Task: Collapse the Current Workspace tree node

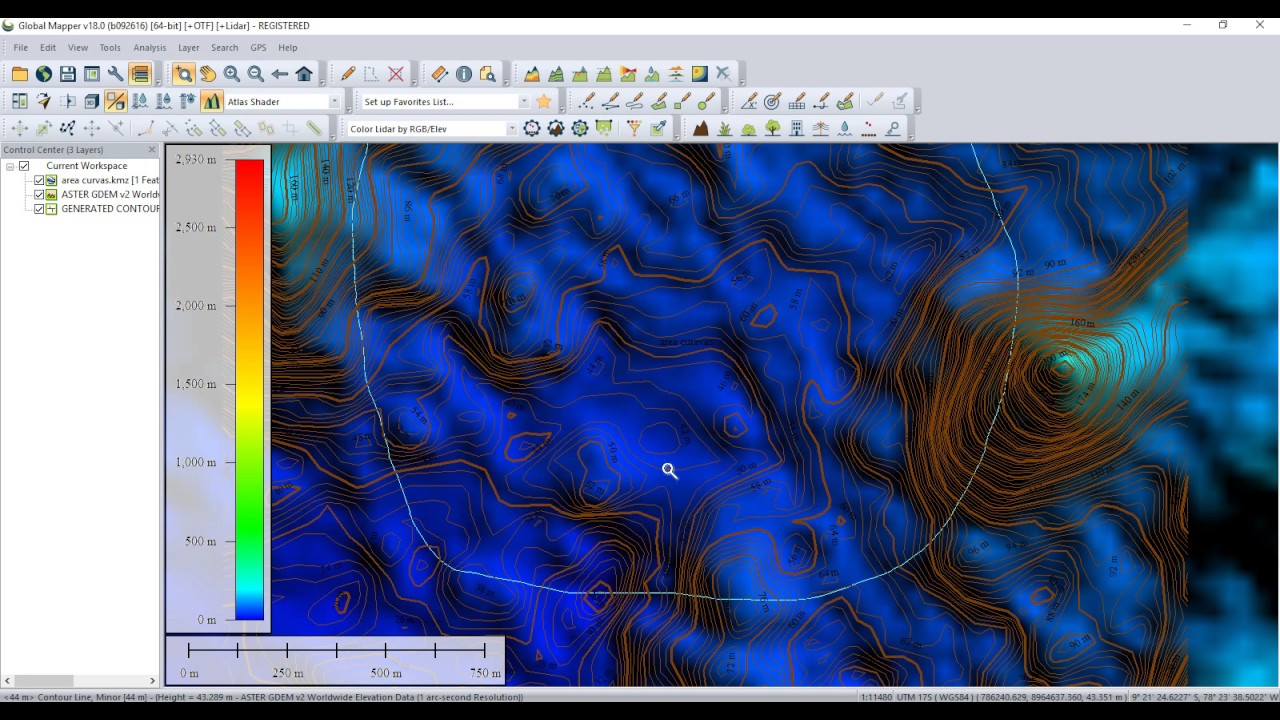Action: point(10,166)
